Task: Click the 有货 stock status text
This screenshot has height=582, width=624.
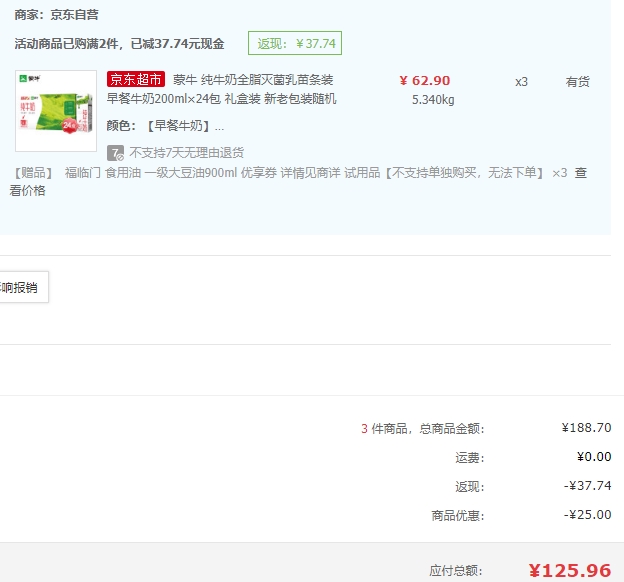Action: click(577, 82)
